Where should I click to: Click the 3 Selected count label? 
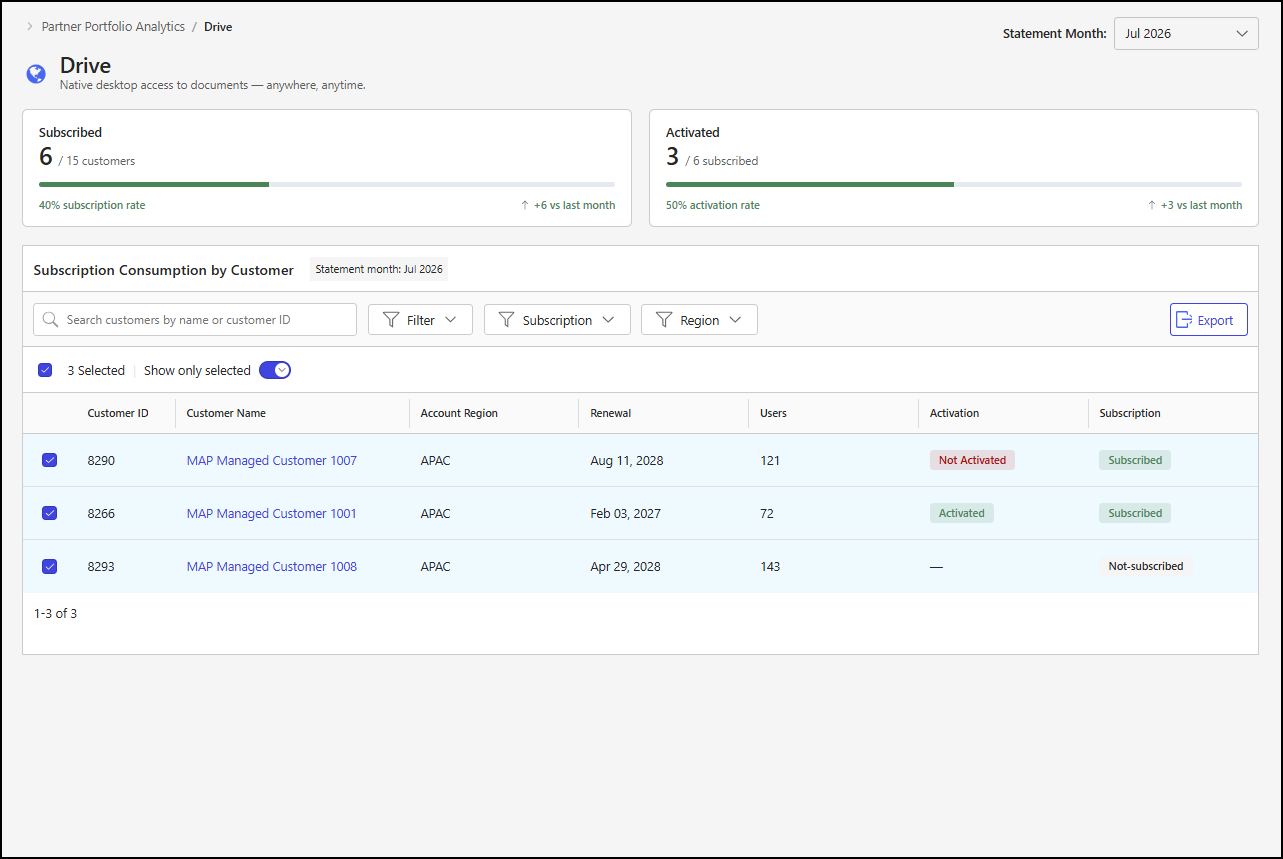[96, 370]
